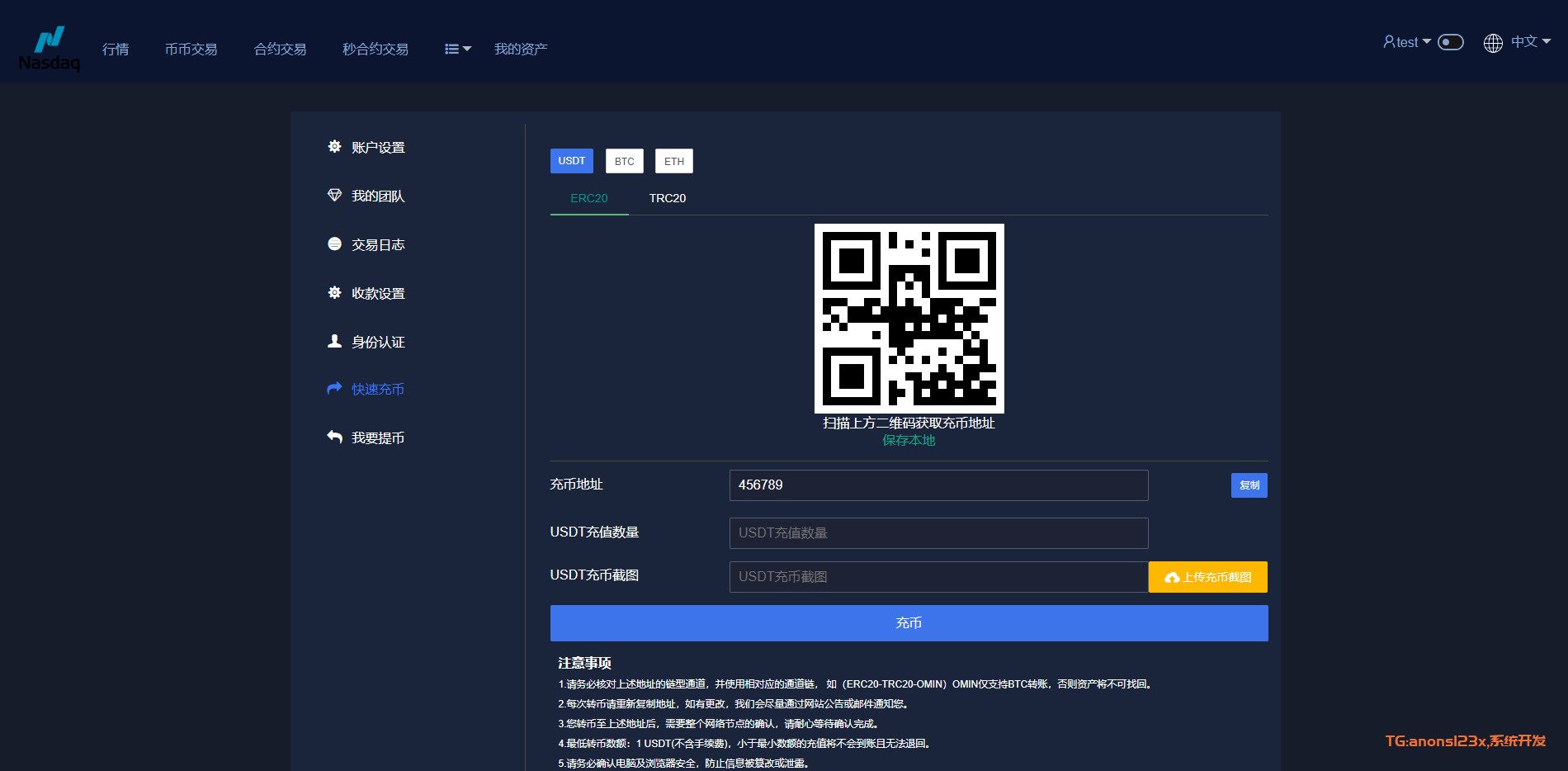Click the 交易日志 round icon
The image size is (1568, 771).
[x=334, y=244]
